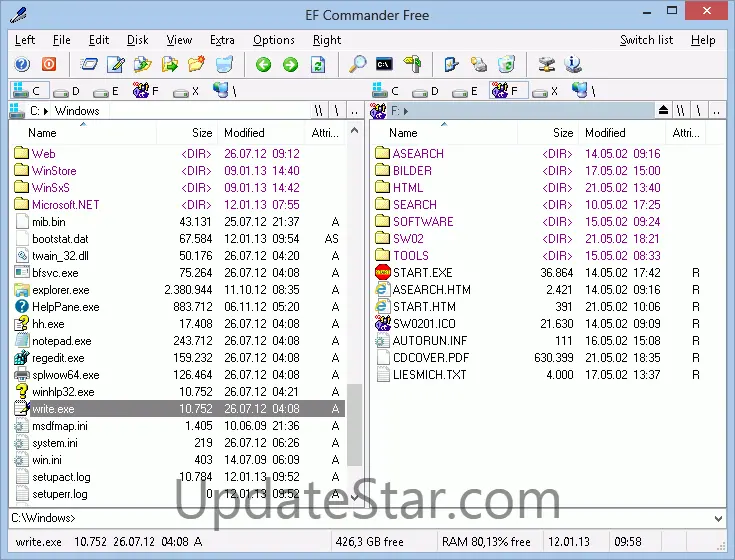Open the Left menu
This screenshot has height=560, width=735.
point(25,40)
